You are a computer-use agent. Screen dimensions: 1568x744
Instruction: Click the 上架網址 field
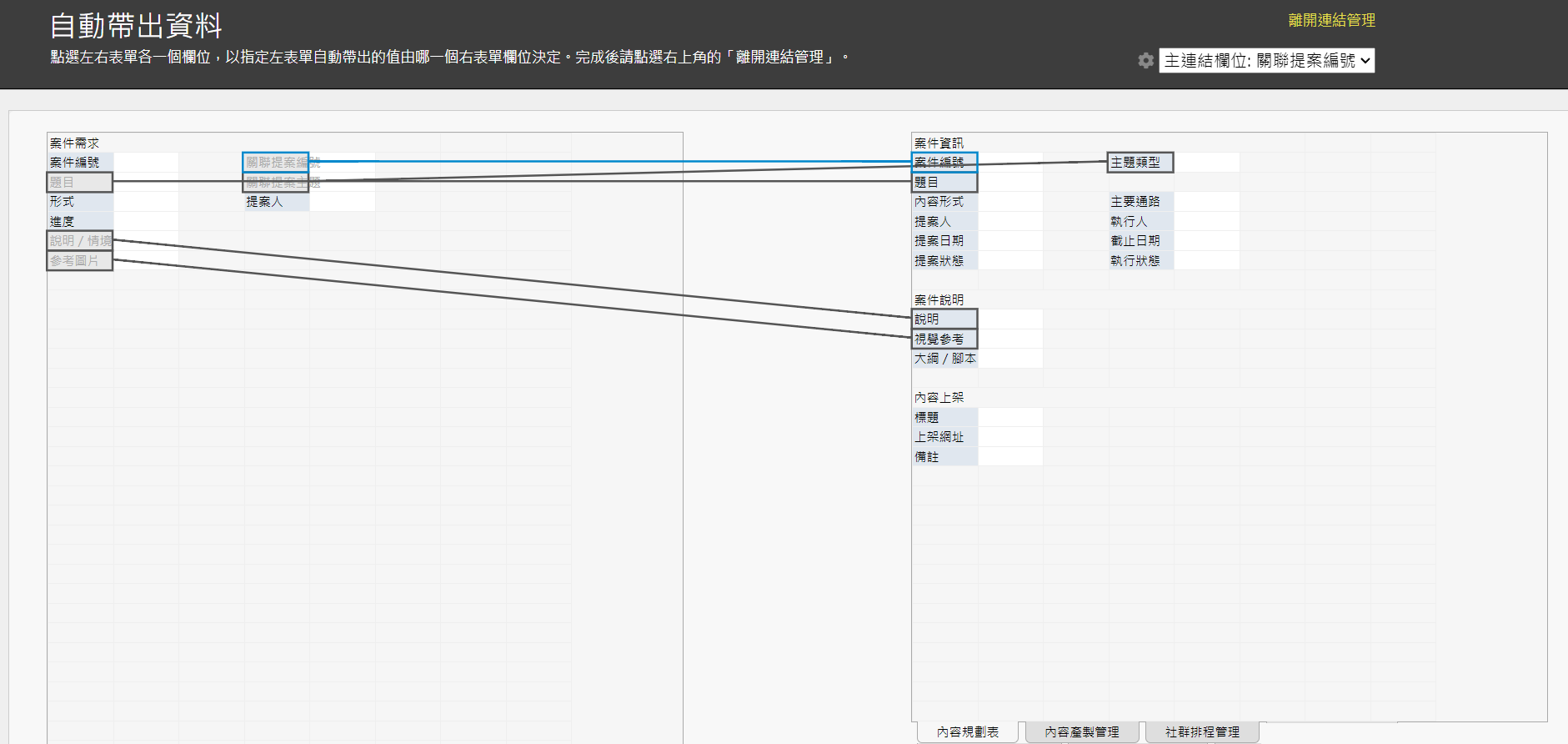point(944,437)
